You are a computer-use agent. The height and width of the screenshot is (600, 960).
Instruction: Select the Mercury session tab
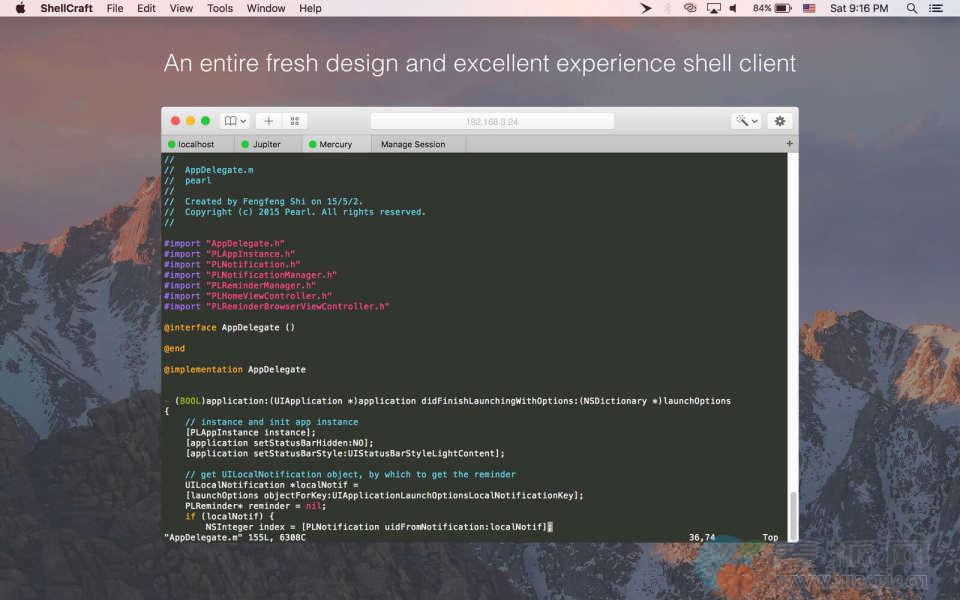tap(335, 144)
